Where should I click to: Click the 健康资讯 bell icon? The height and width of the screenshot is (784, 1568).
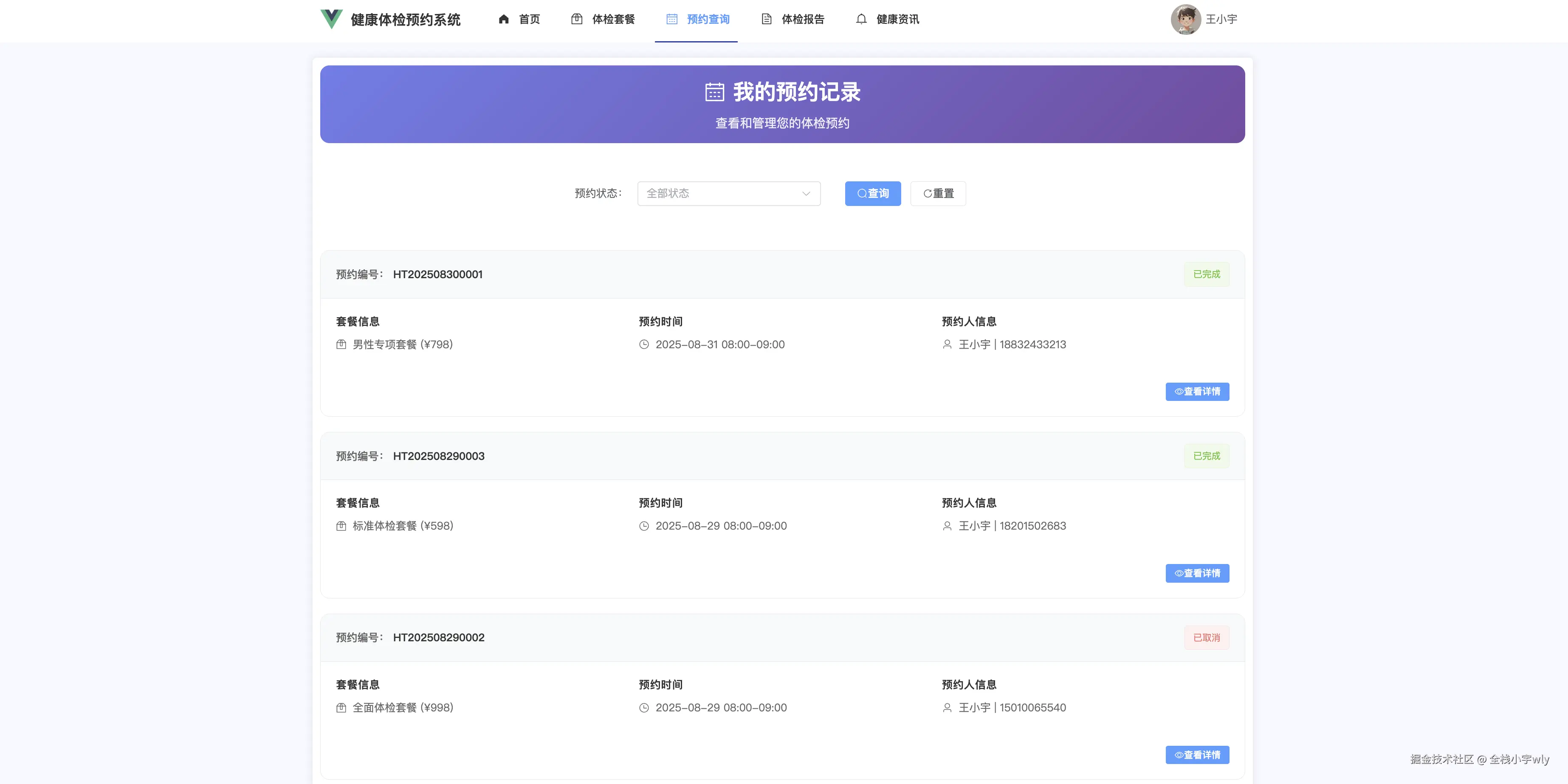861,19
